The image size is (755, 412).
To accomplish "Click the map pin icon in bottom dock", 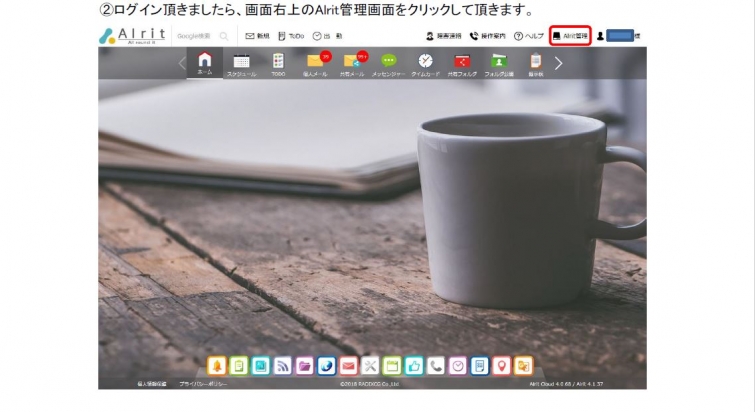I will click(x=501, y=366).
